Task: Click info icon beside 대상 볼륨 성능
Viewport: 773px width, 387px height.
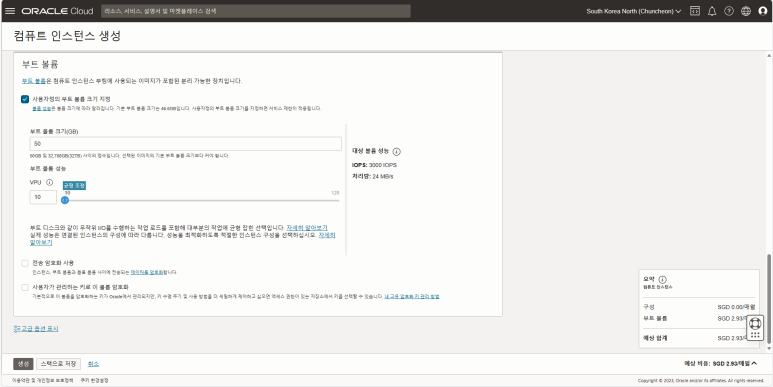Action: (x=397, y=151)
